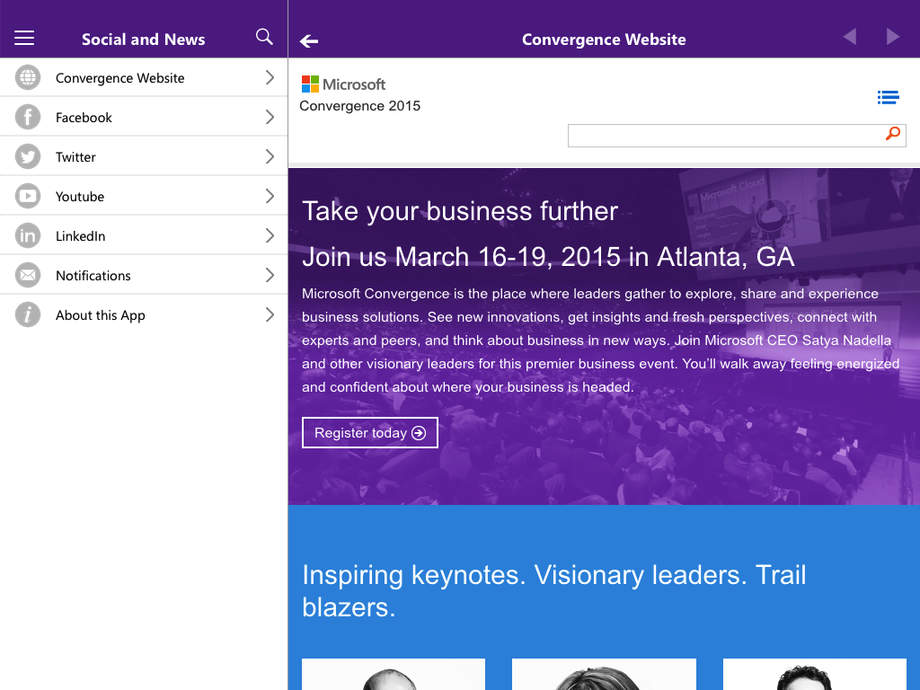
Task: Expand the Notifications row chevron
Action: (x=269, y=275)
